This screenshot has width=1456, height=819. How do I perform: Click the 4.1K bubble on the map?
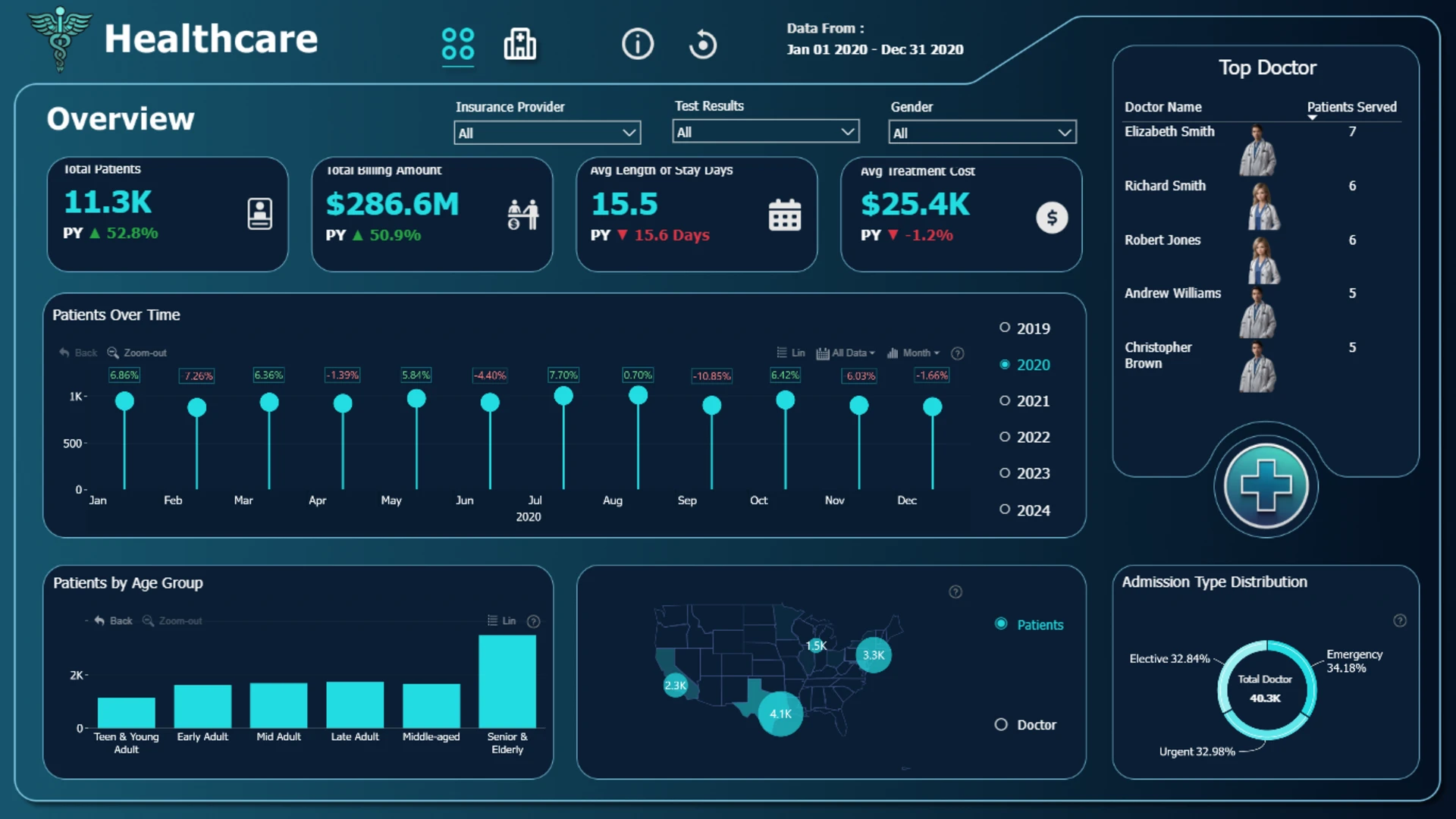click(780, 714)
